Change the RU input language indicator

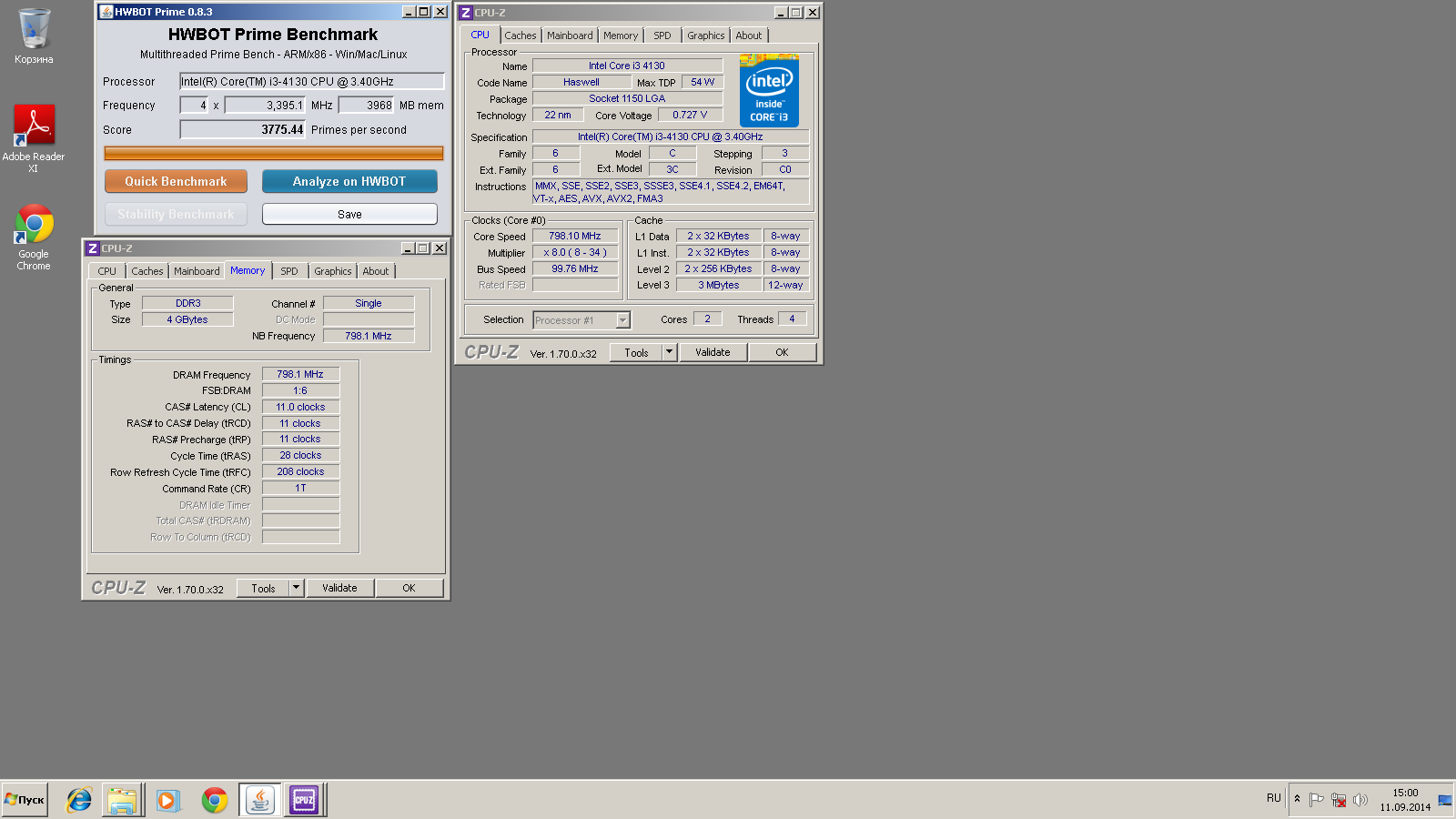pyautogui.click(x=1273, y=798)
